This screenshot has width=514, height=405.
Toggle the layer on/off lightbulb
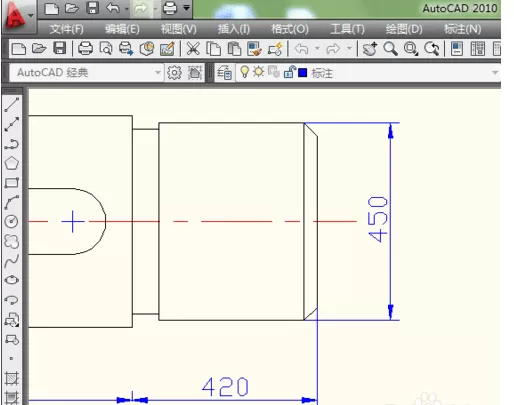(x=244, y=72)
